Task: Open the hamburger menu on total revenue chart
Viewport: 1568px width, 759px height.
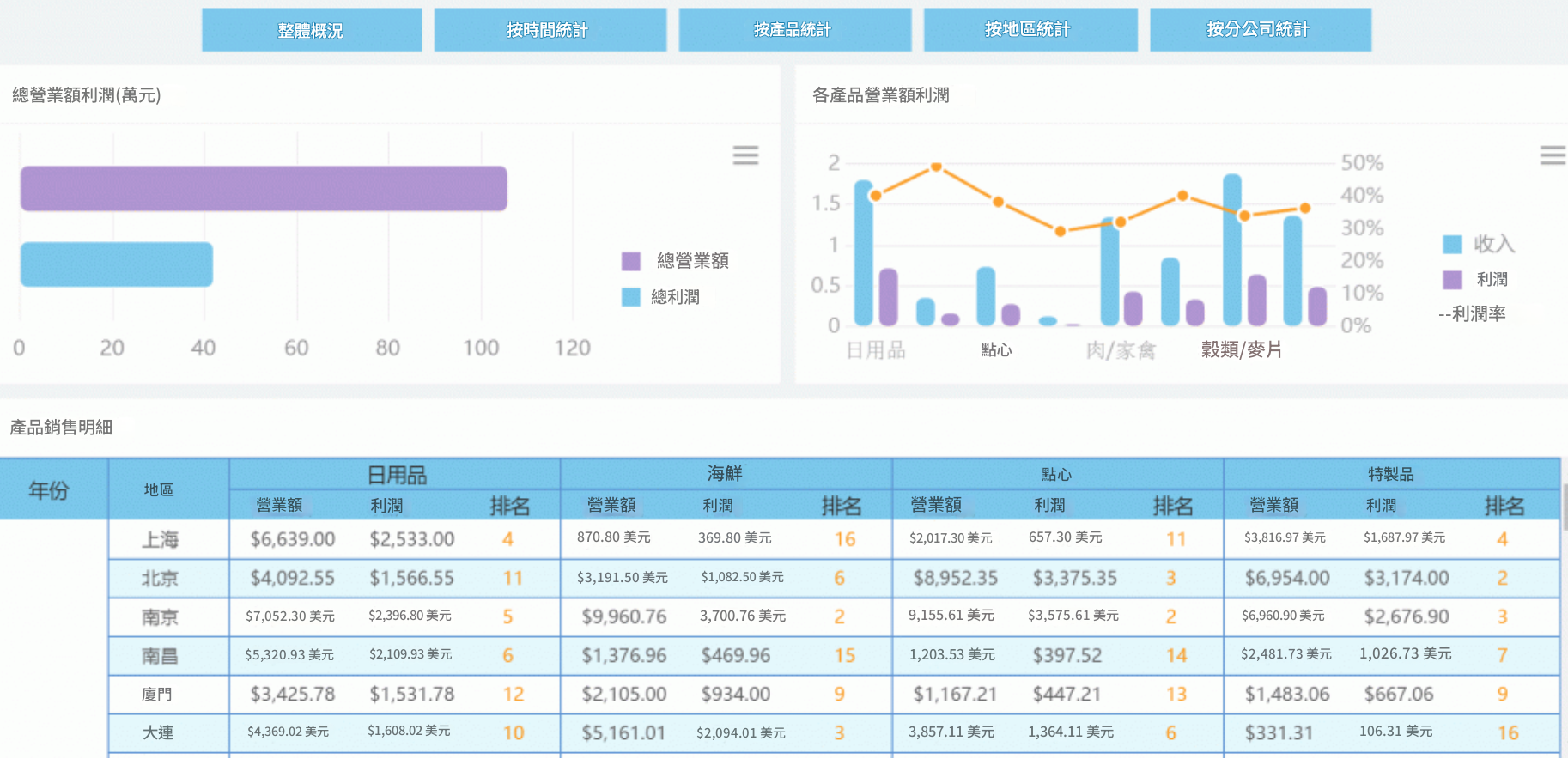Action: [744, 155]
